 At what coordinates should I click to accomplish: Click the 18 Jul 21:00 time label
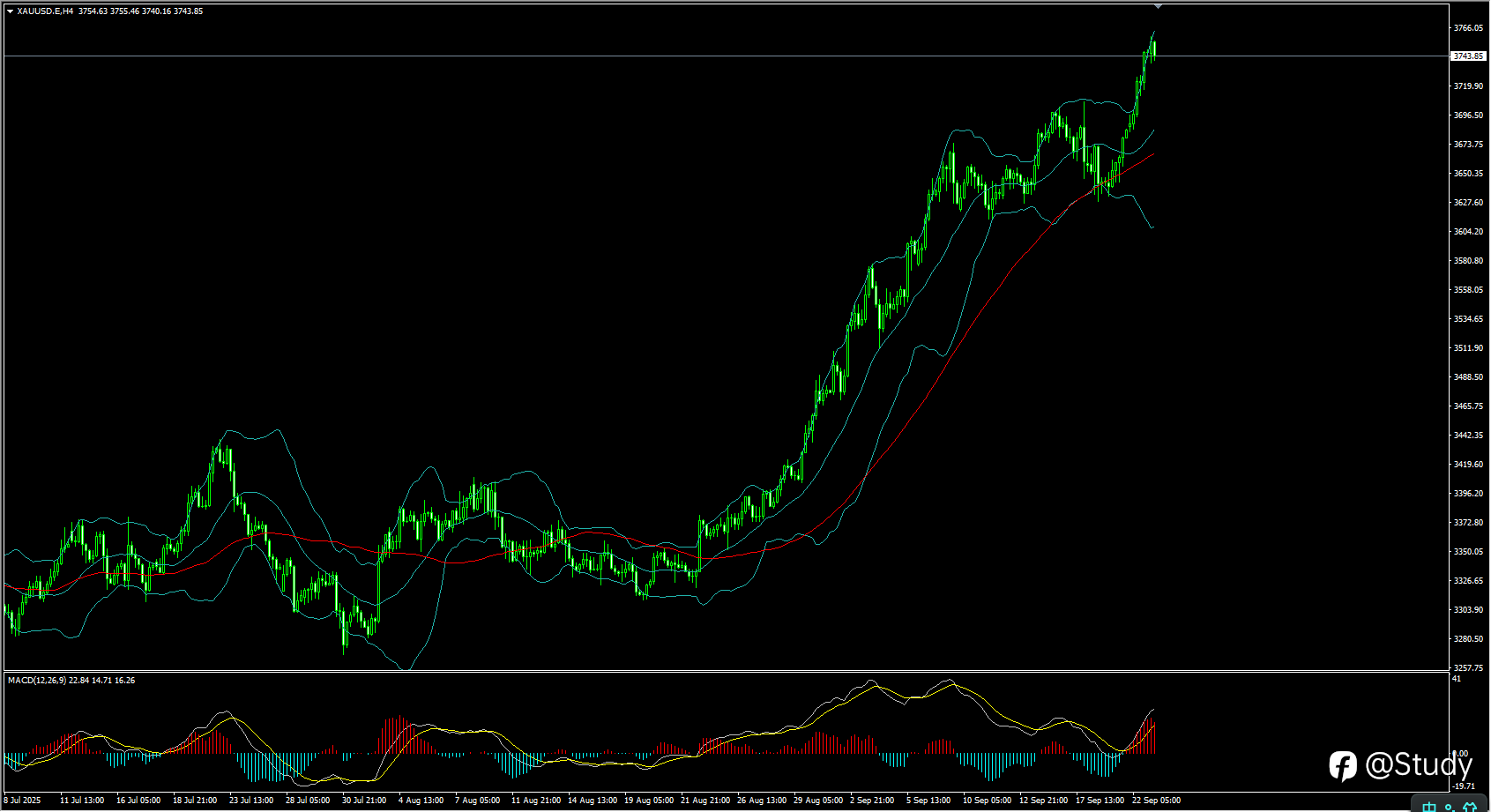click(x=195, y=801)
